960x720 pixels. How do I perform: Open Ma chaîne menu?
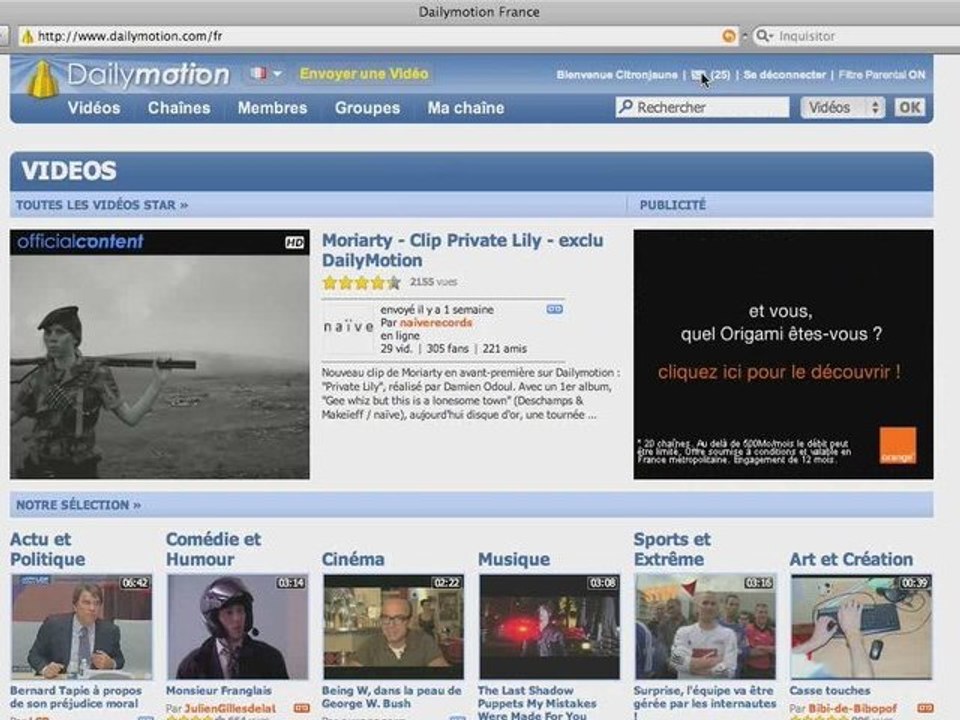click(466, 108)
